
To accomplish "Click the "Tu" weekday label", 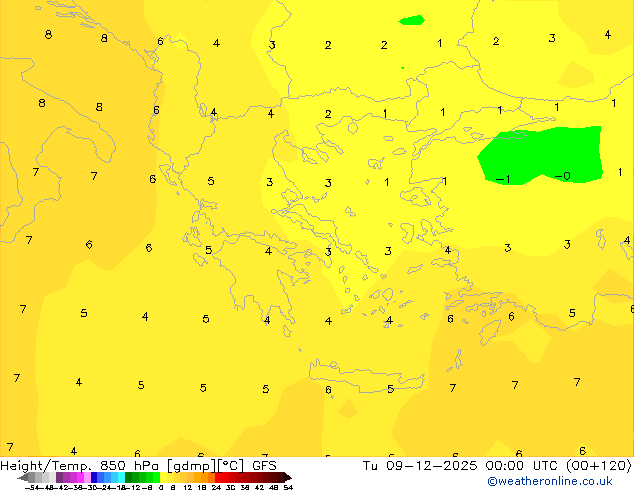I will click(x=370, y=466).
